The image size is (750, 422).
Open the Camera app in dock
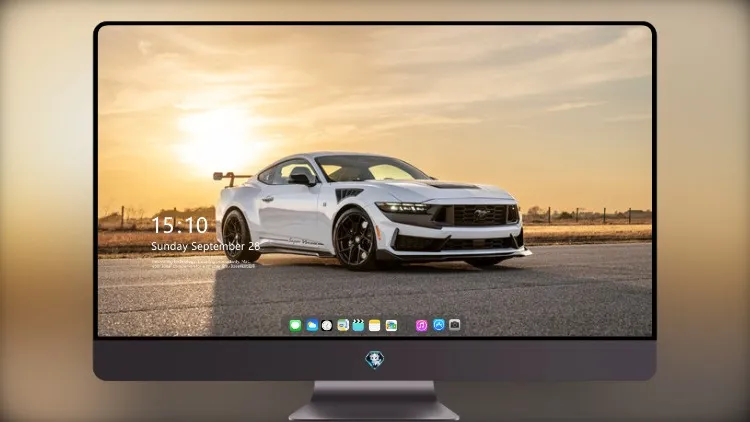point(455,325)
